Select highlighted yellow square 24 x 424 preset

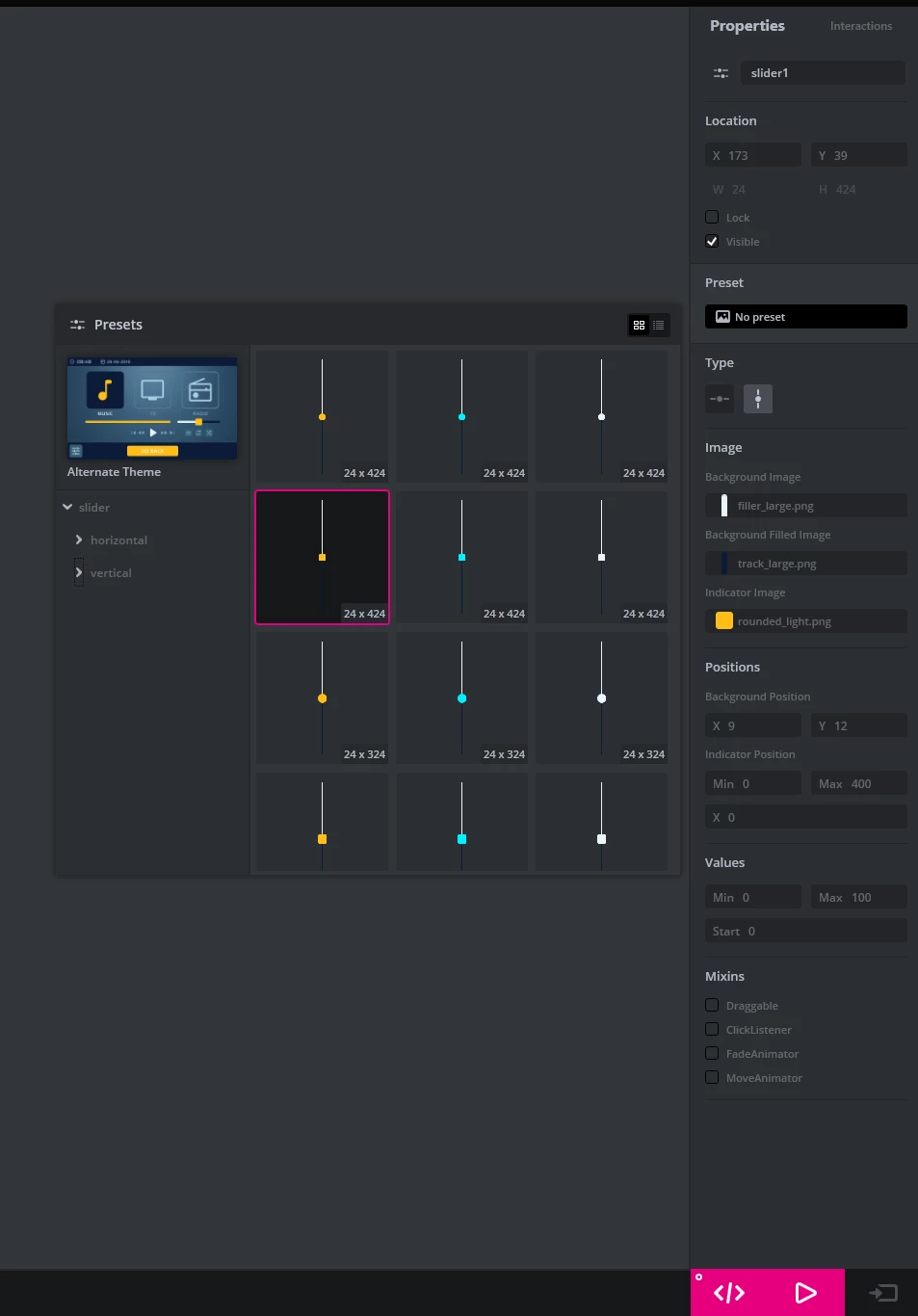click(x=322, y=557)
